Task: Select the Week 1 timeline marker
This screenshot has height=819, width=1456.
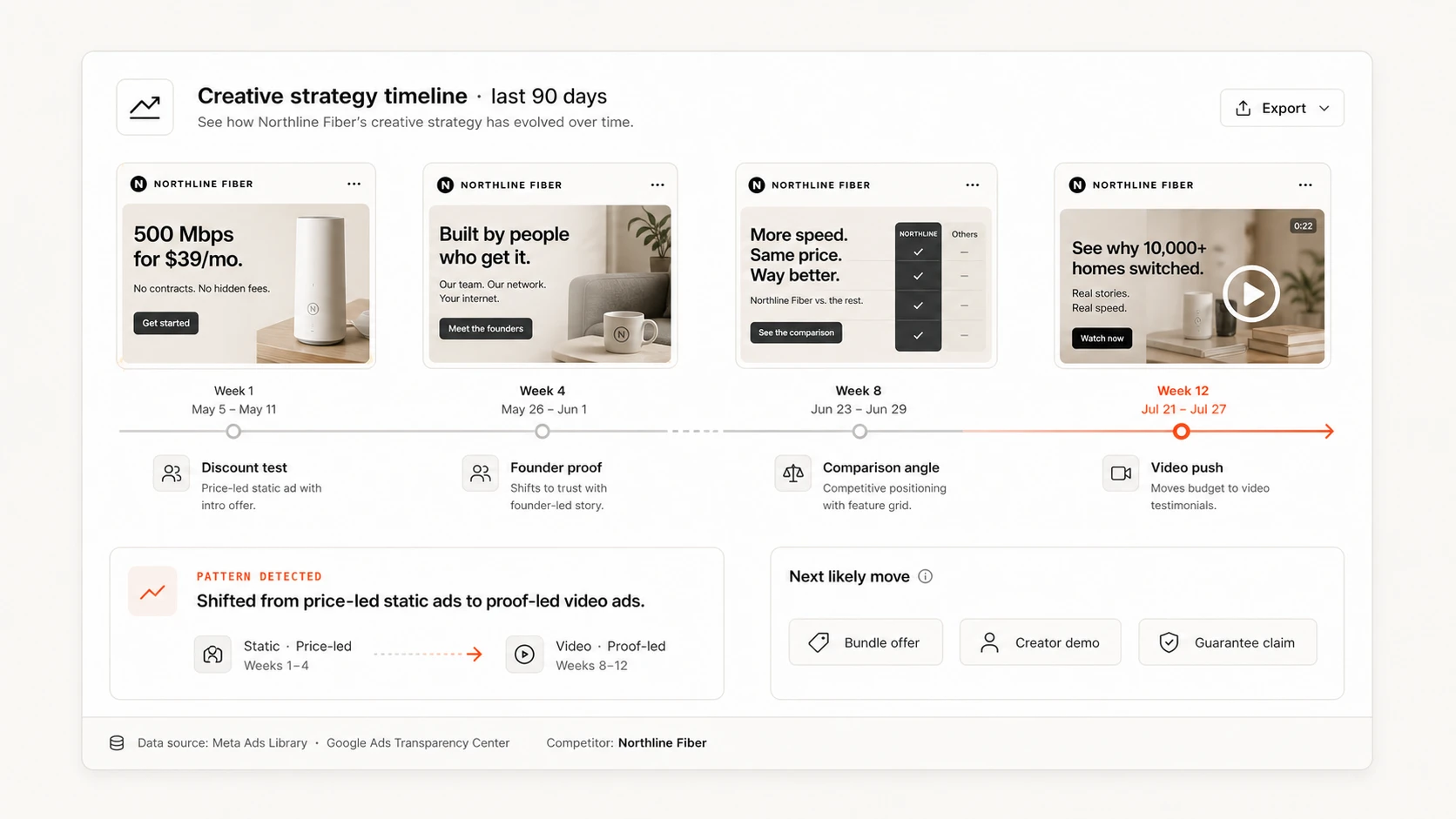Action: click(x=233, y=431)
